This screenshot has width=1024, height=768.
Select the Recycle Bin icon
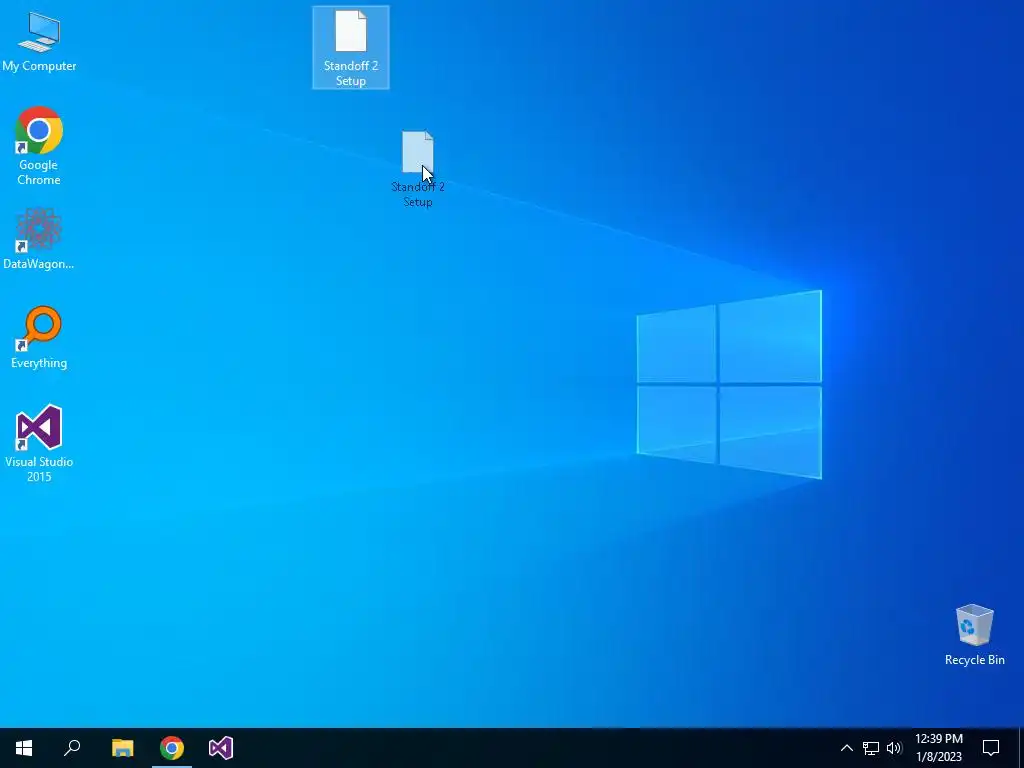(974, 634)
